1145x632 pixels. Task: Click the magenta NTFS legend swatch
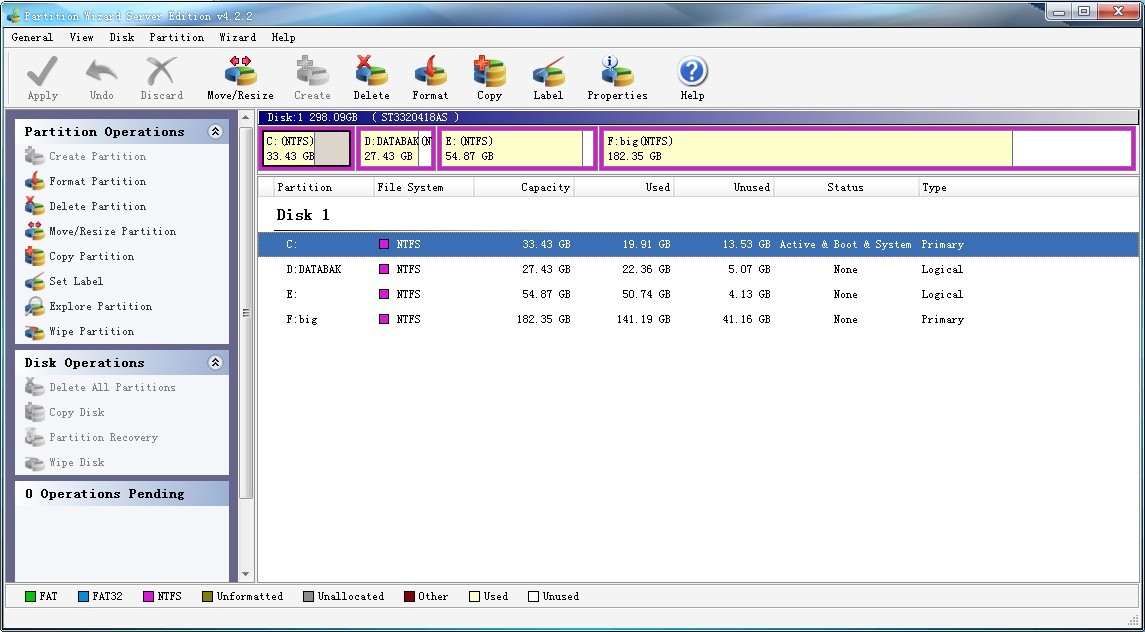point(149,596)
